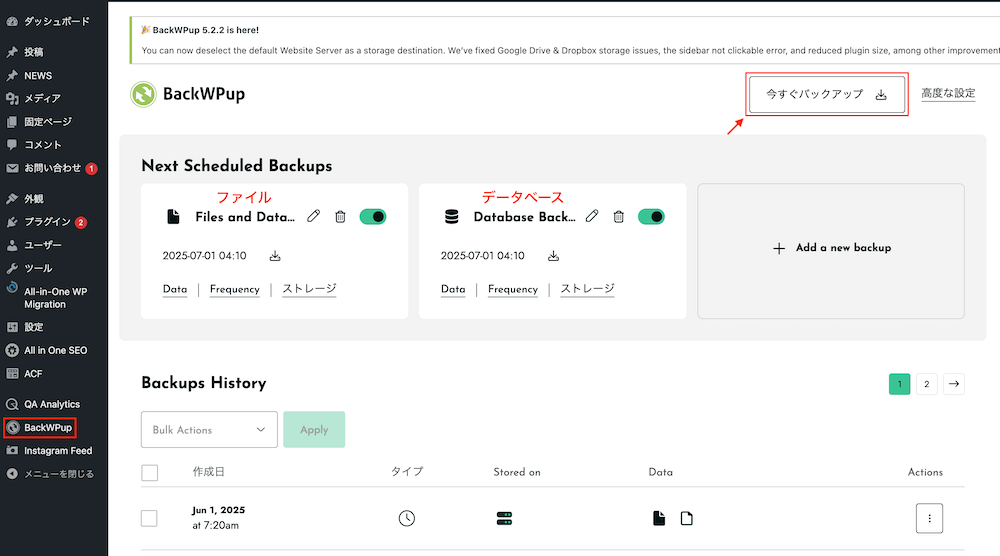This screenshot has width=1000, height=556.
Task: Click the Database Back... card title
Action: (x=524, y=217)
